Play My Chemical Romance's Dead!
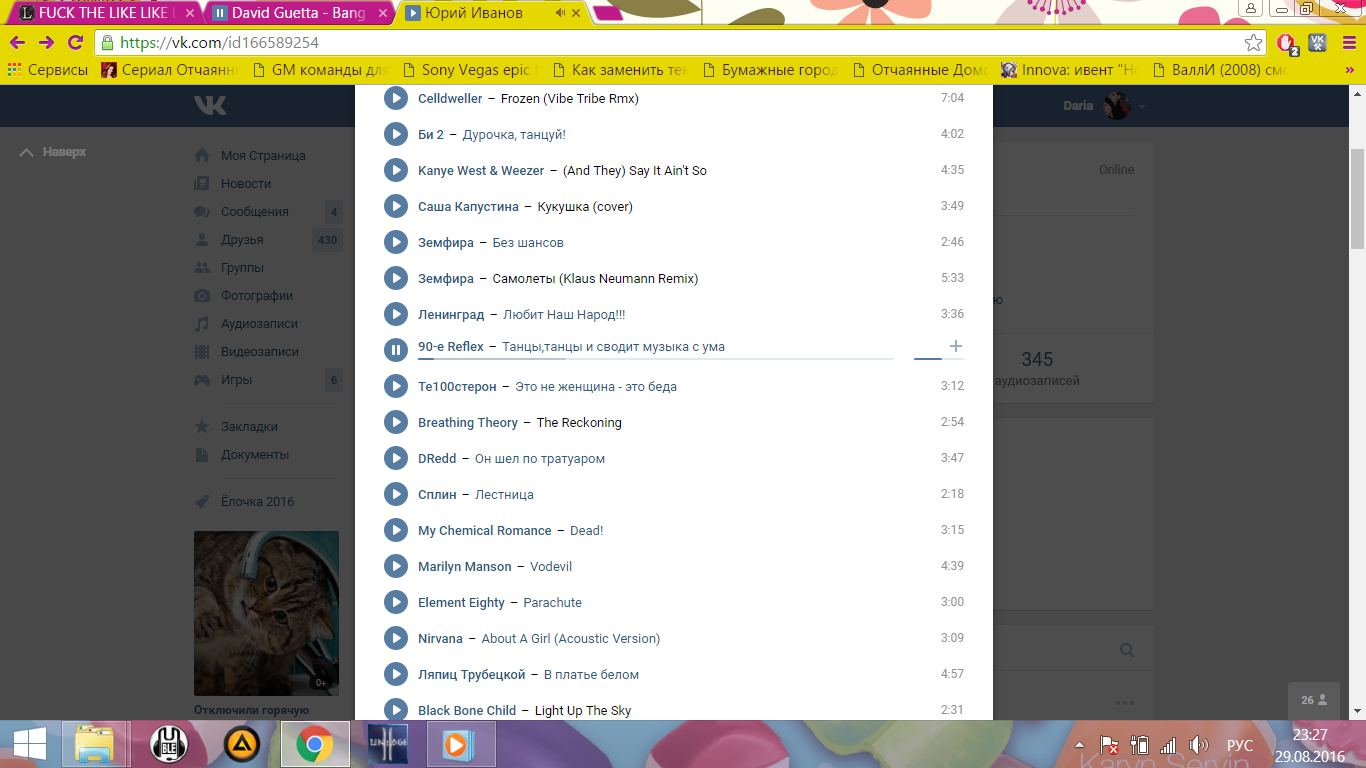This screenshot has height=768, width=1366. pos(396,530)
